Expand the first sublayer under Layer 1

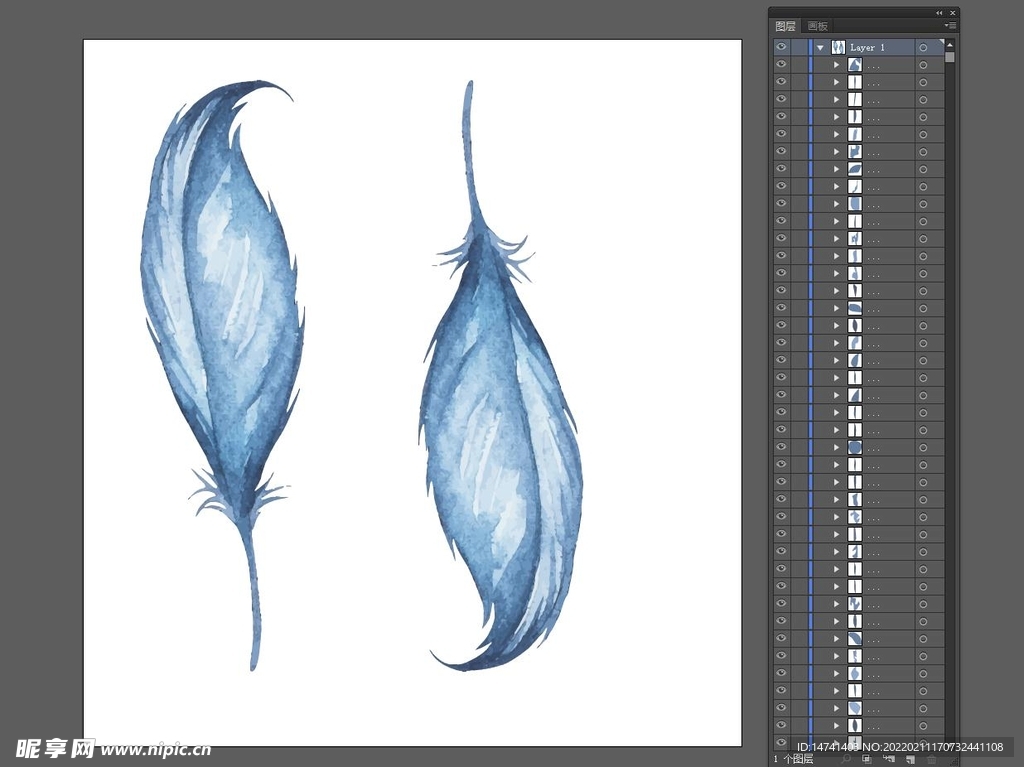click(837, 65)
